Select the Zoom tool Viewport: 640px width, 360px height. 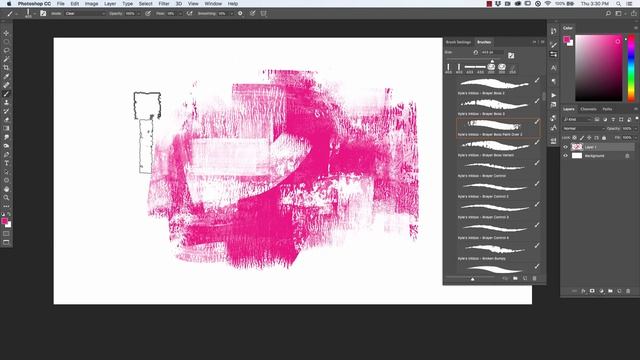click(x=6, y=198)
